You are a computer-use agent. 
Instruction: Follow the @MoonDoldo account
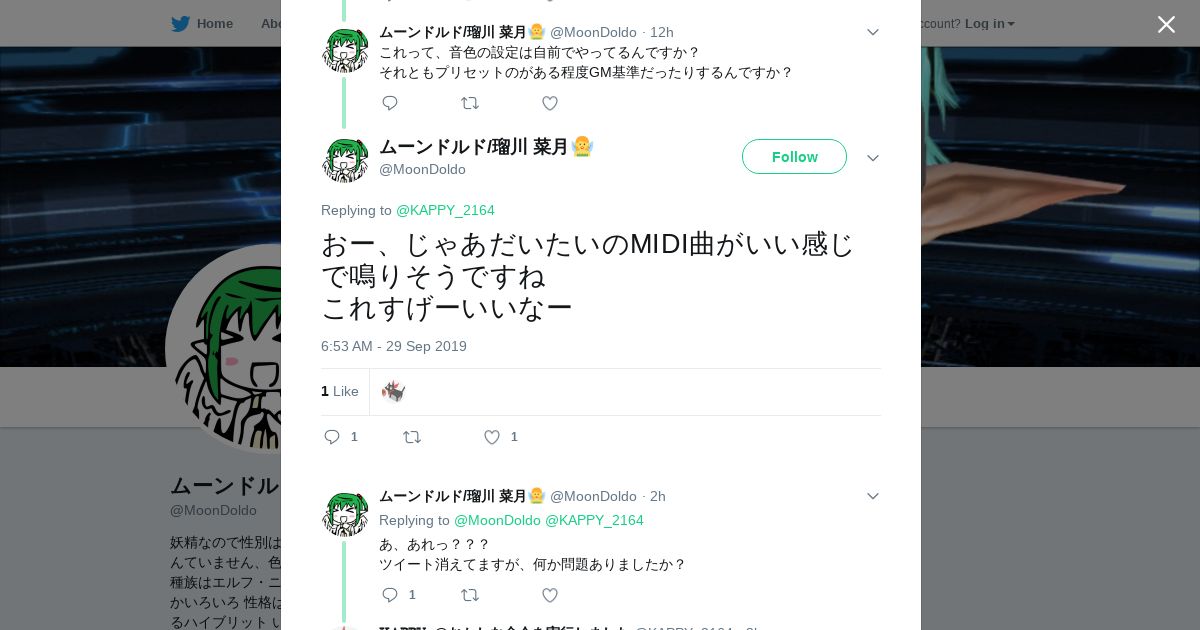click(x=794, y=157)
